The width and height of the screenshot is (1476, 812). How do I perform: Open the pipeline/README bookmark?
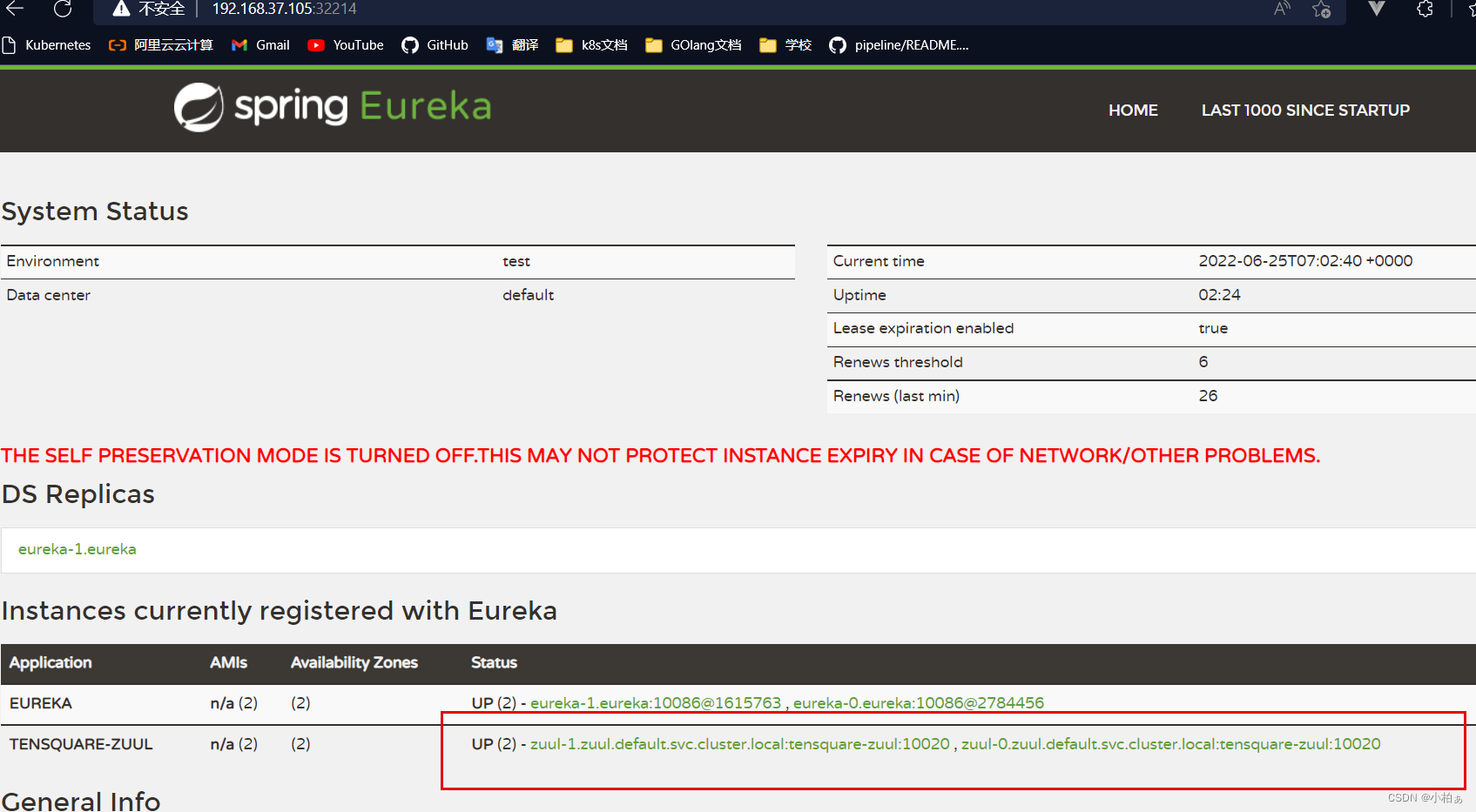tap(899, 45)
